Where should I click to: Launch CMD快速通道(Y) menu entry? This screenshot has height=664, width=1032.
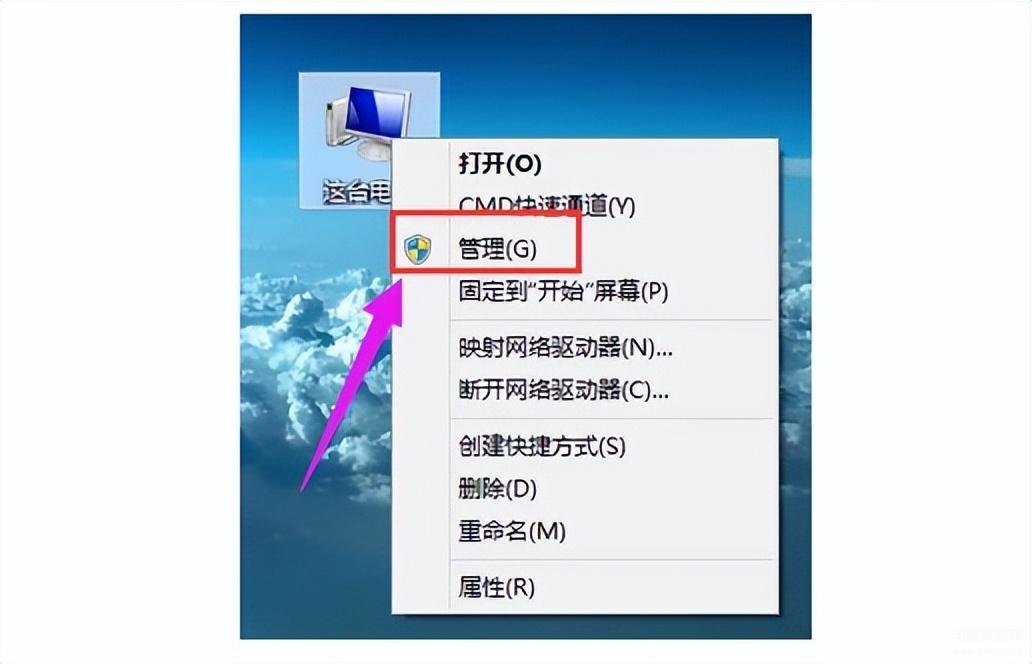(x=546, y=205)
